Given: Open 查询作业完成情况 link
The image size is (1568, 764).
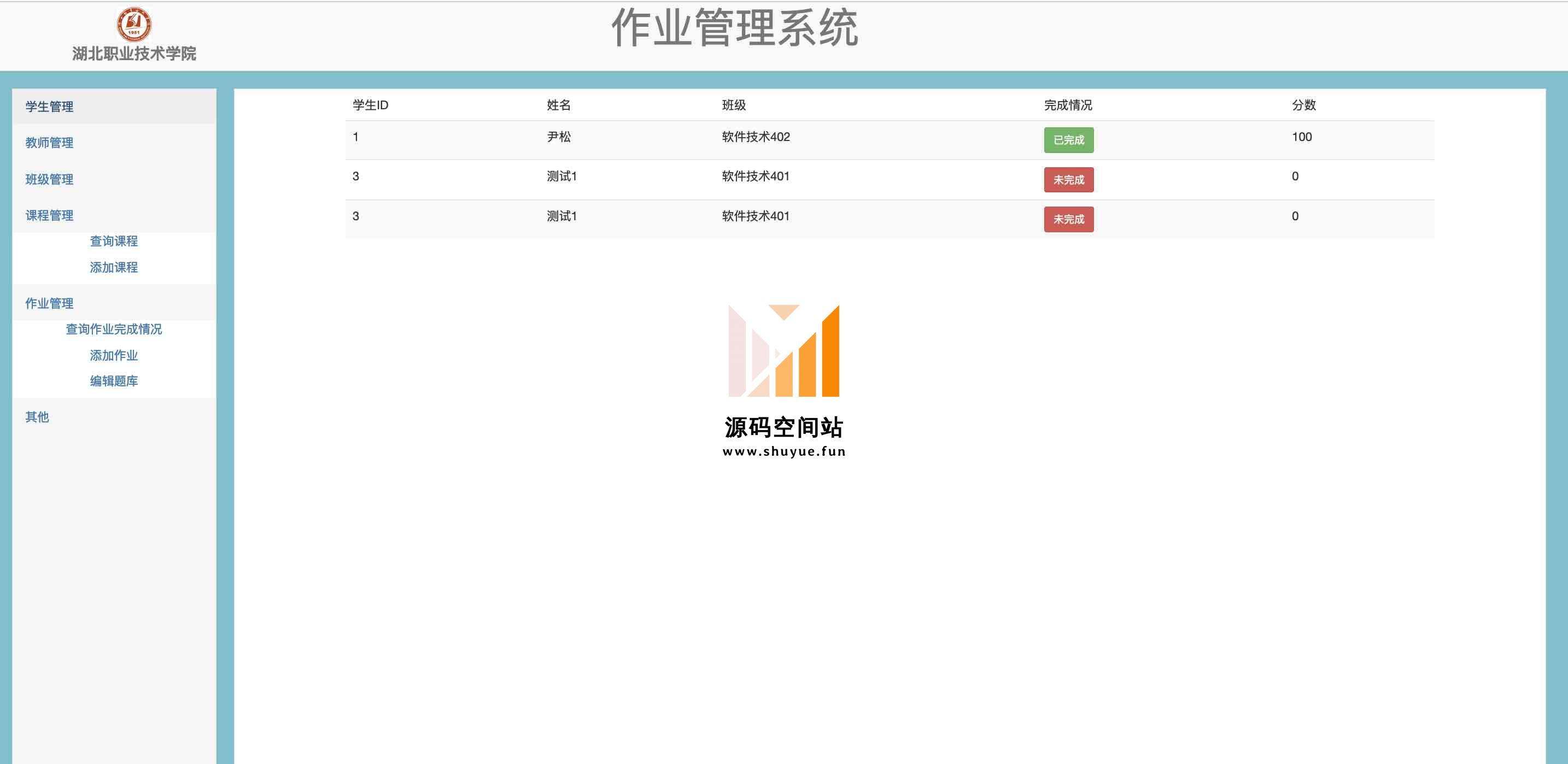Looking at the screenshot, I should (114, 329).
